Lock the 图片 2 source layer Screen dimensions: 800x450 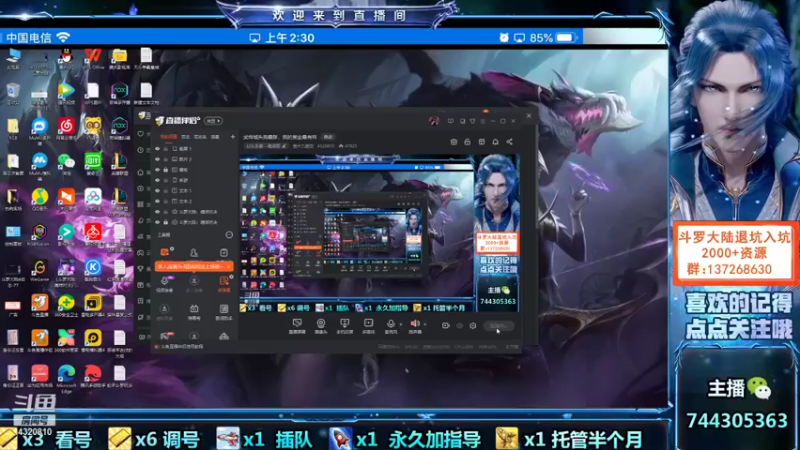[x=165, y=159]
